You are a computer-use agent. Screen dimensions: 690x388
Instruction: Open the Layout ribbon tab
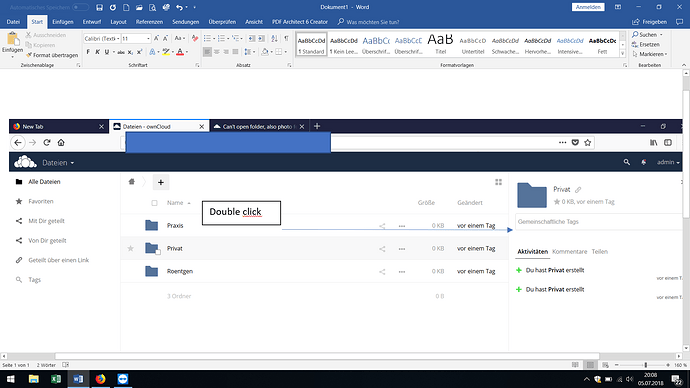pyautogui.click(x=118, y=22)
